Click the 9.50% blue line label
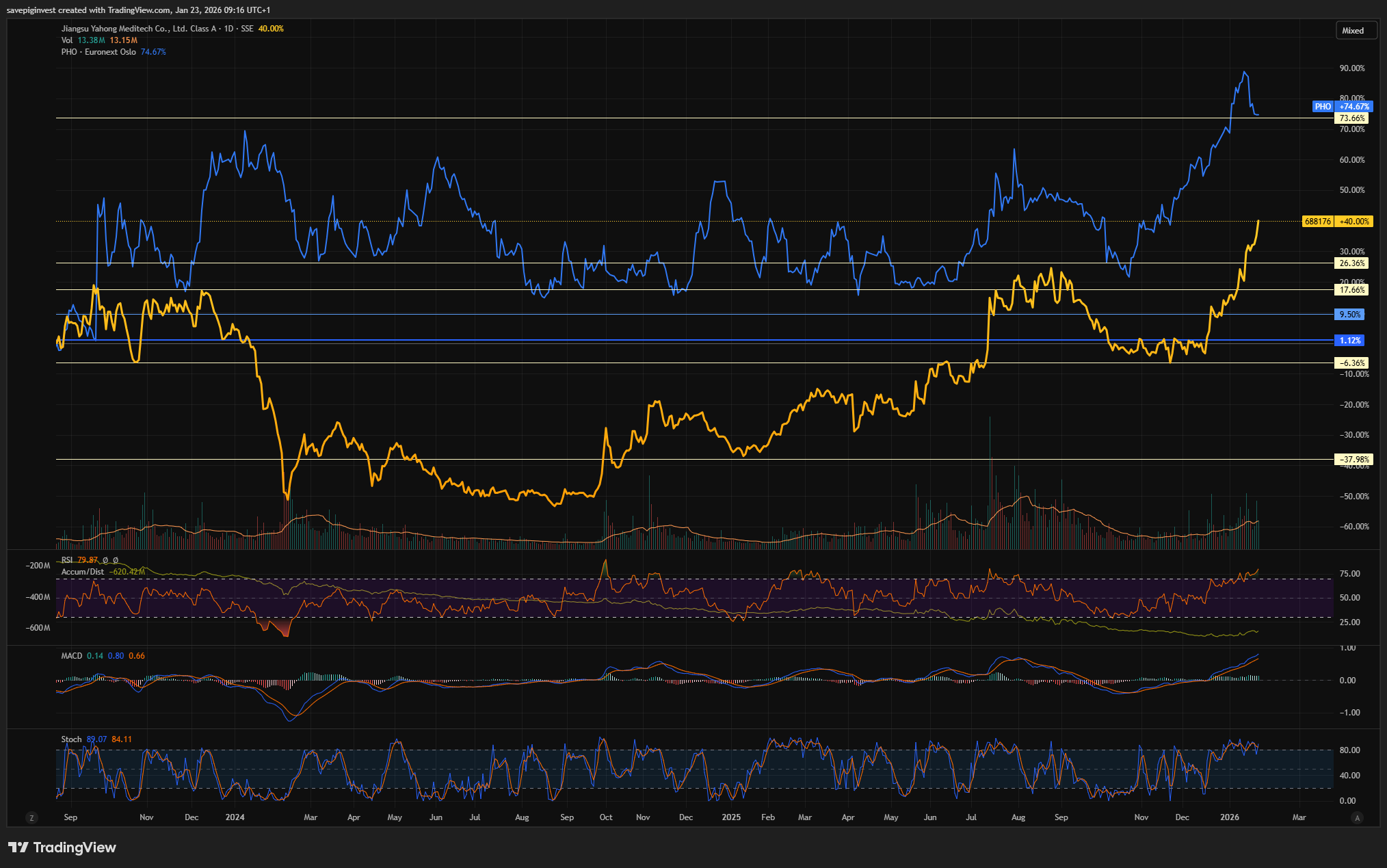 (x=1350, y=315)
